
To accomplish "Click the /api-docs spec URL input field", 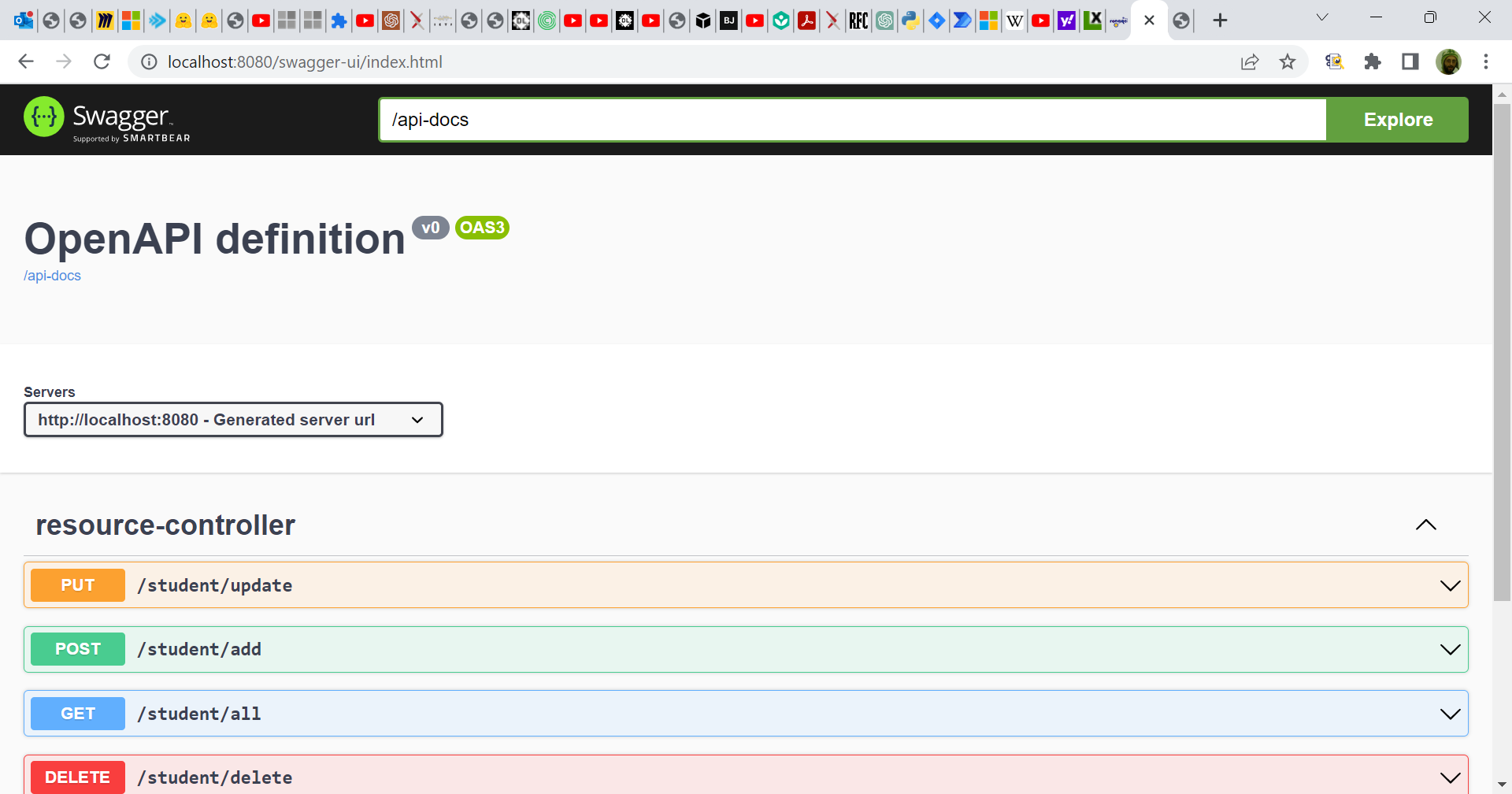I will tap(852, 120).
